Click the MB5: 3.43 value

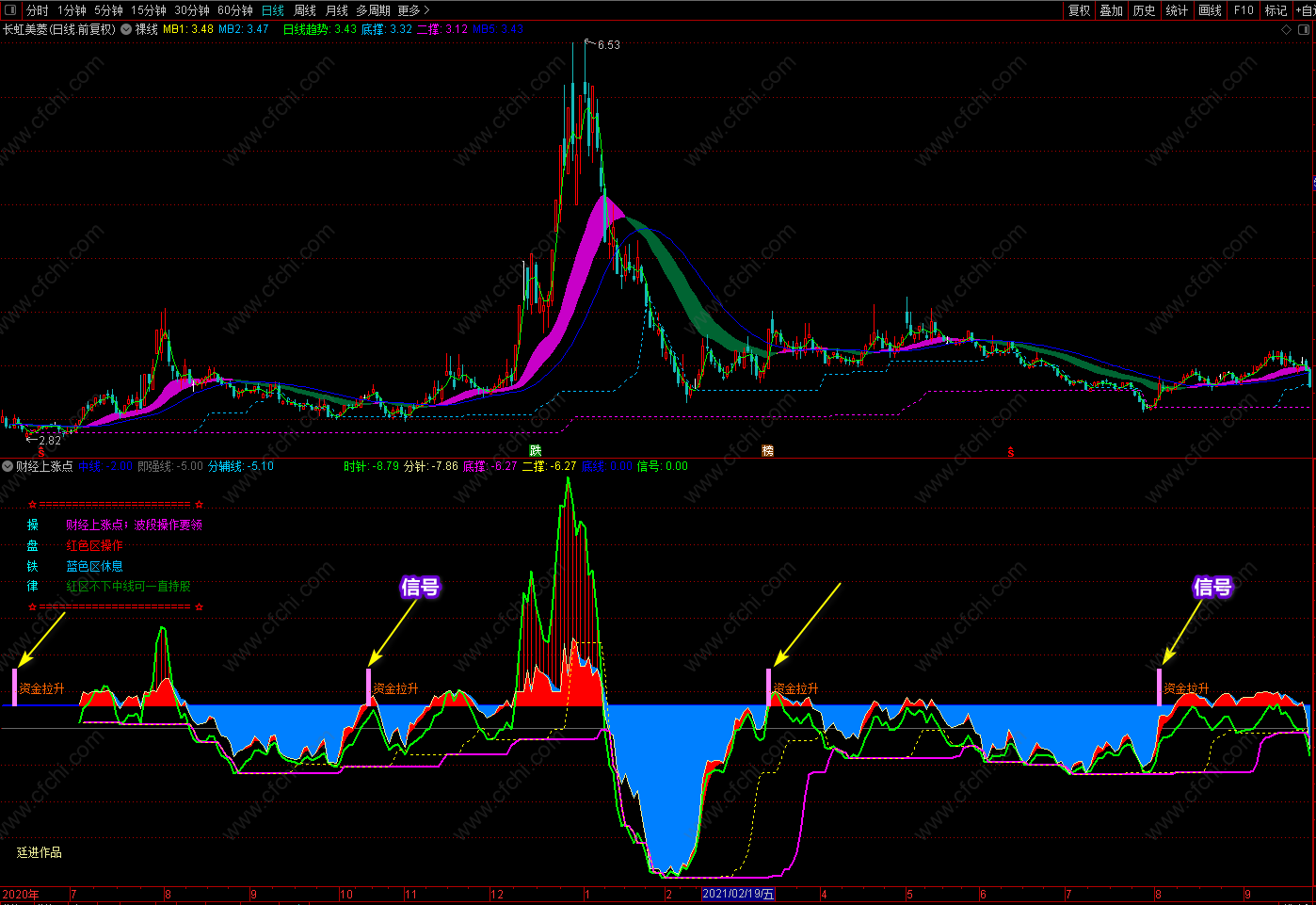[498, 29]
